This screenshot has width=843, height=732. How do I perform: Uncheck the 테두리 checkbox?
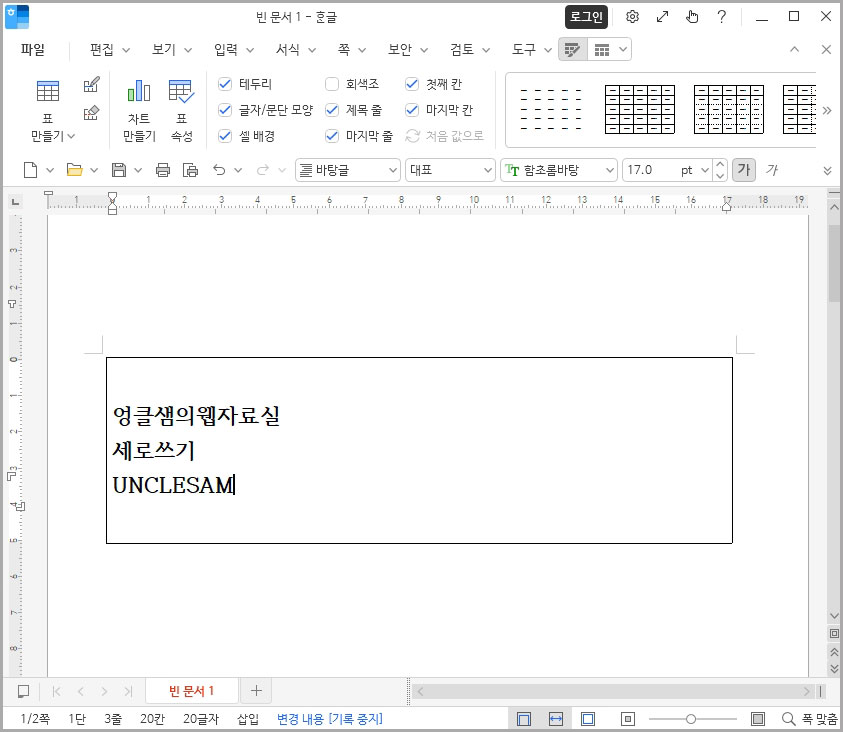[x=223, y=84]
